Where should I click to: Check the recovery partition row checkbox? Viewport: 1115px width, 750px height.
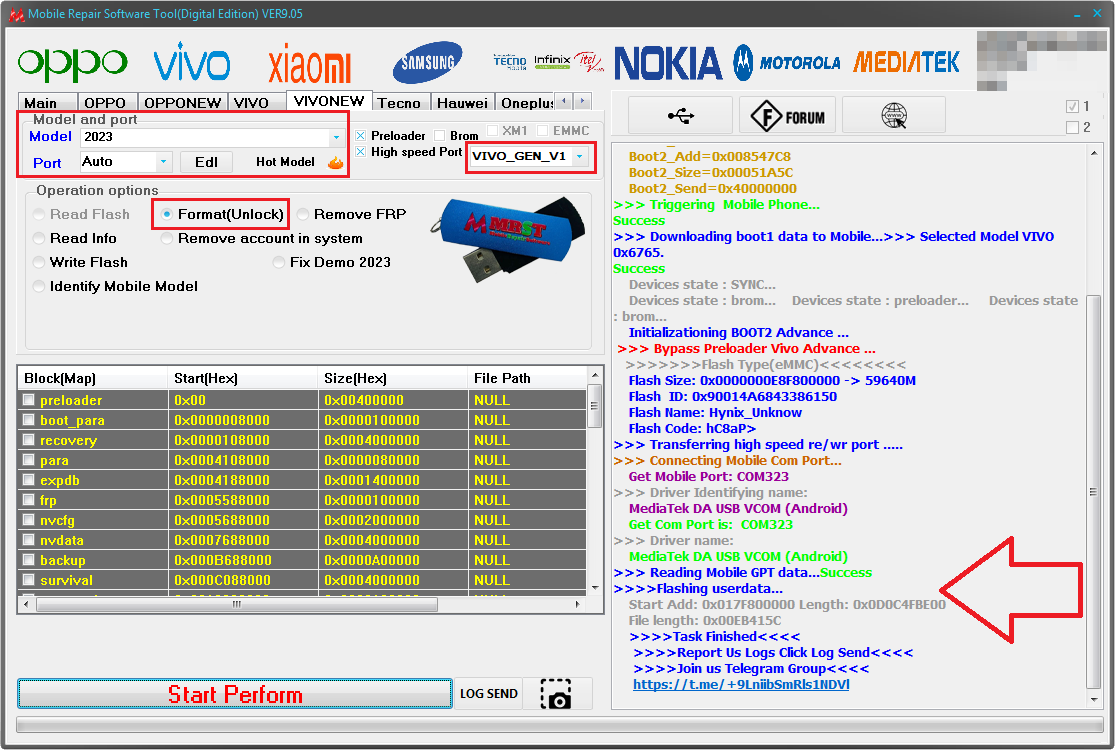click(28, 440)
